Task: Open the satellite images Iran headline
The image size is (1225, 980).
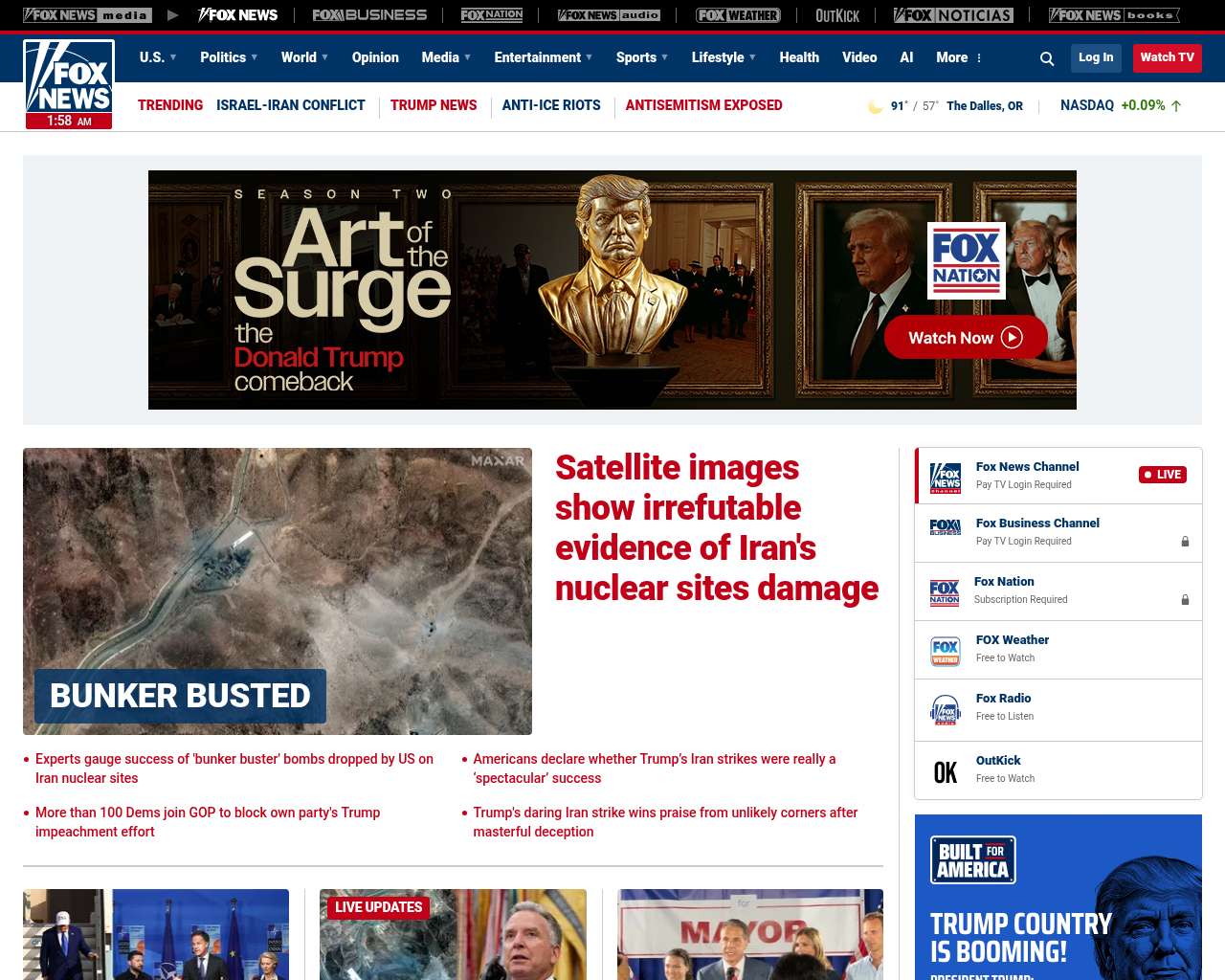Action: tap(716, 527)
